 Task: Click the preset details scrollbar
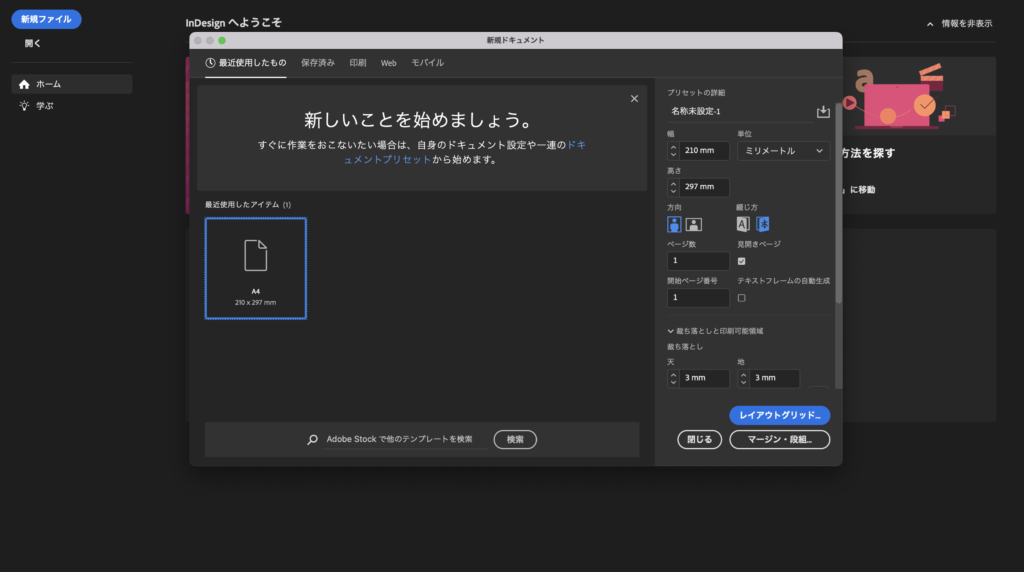click(x=839, y=202)
